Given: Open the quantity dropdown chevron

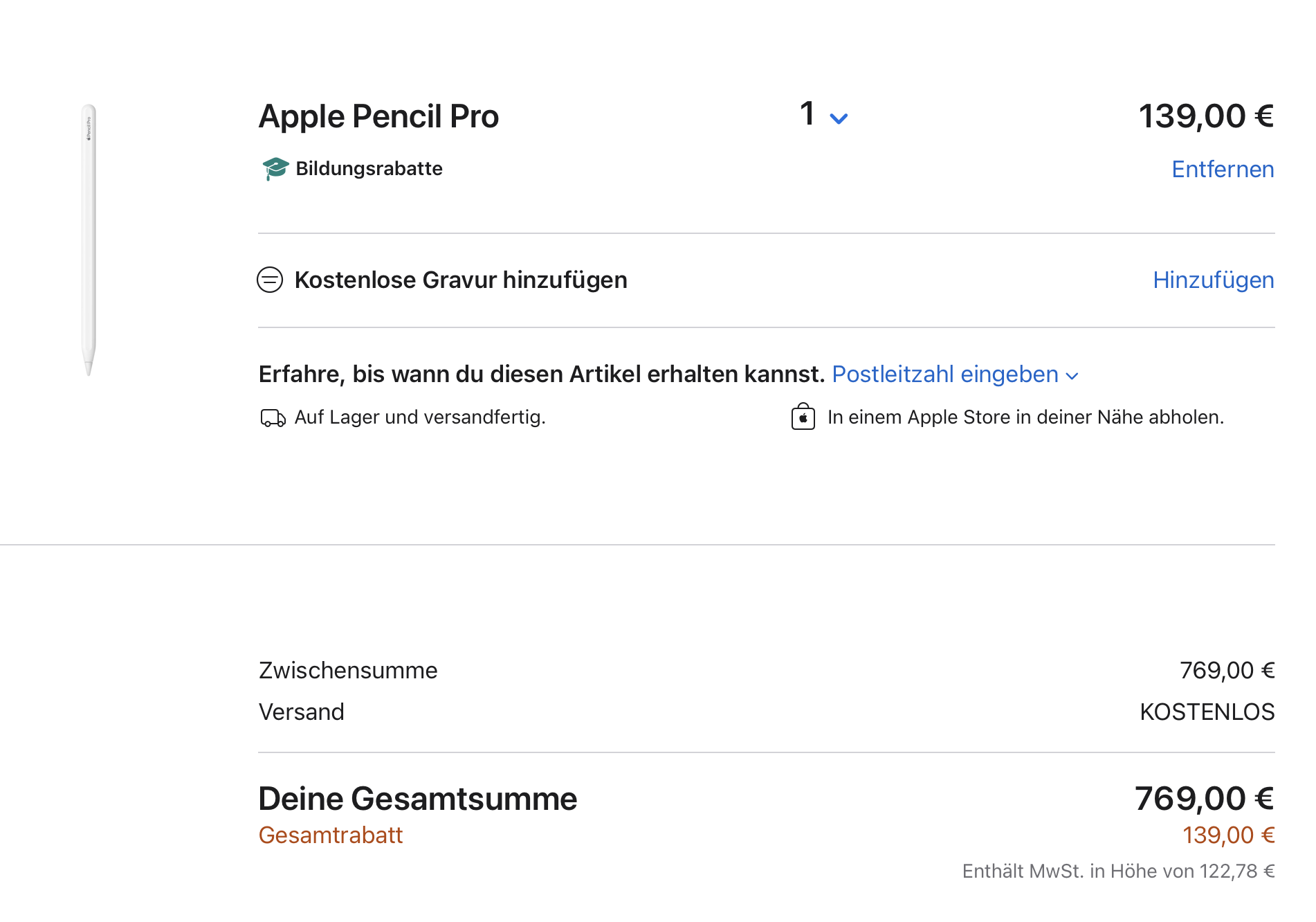Looking at the screenshot, I should [x=839, y=118].
